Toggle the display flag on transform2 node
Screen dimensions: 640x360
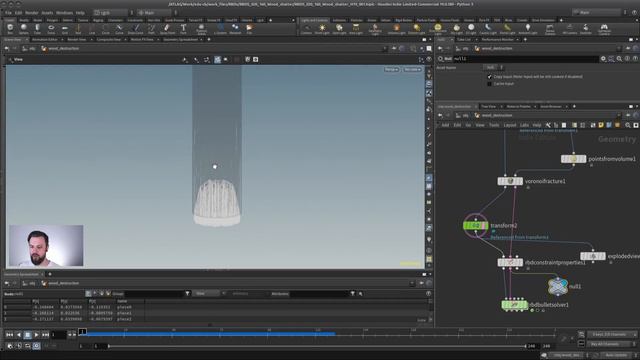pyautogui.click(x=486, y=225)
